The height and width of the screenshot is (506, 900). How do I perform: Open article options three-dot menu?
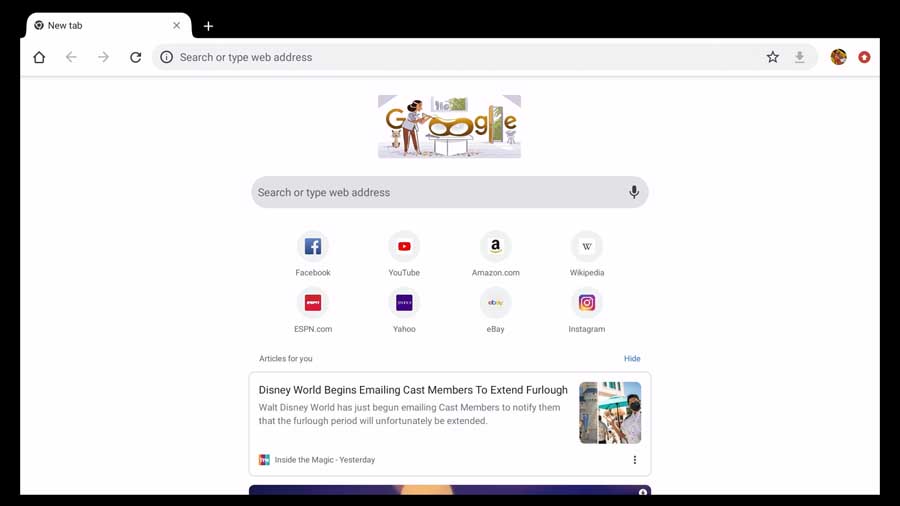(x=634, y=460)
